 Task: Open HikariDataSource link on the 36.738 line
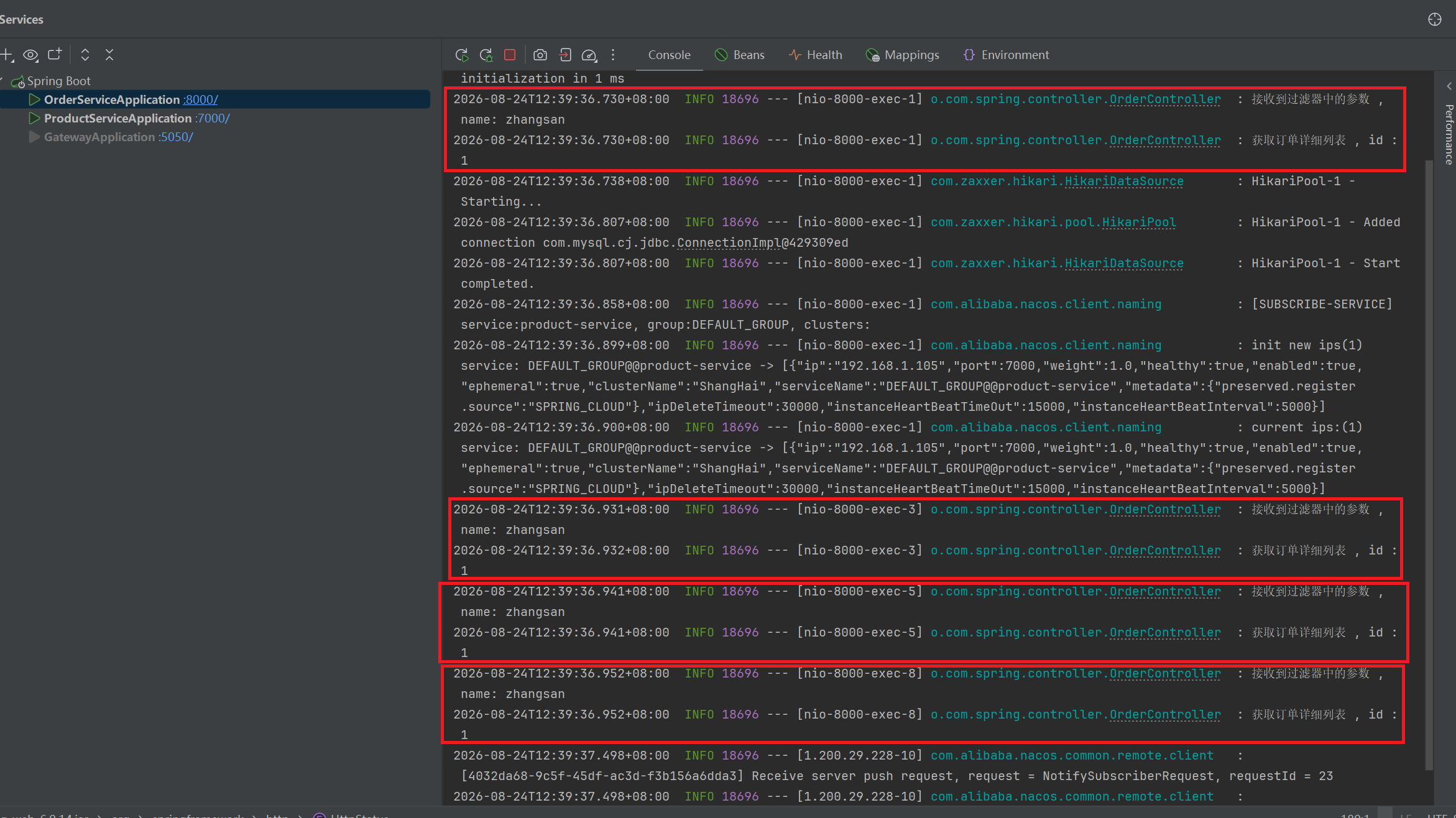(1124, 182)
